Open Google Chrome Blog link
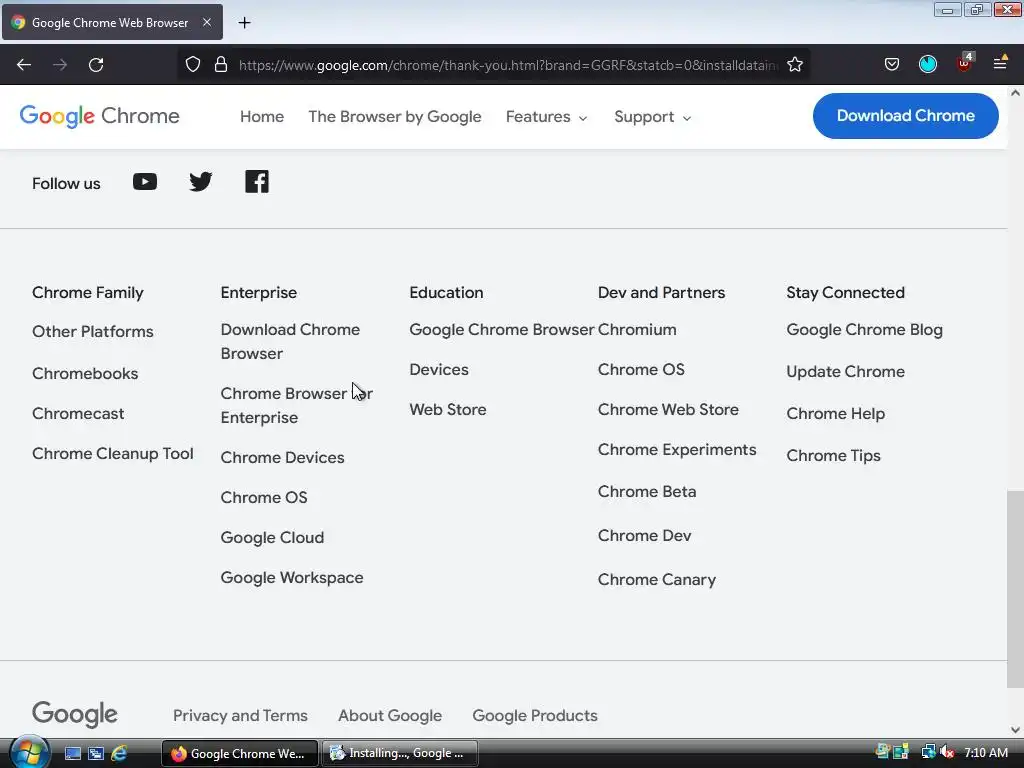The width and height of the screenshot is (1024, 768). [x=865, y=330]
